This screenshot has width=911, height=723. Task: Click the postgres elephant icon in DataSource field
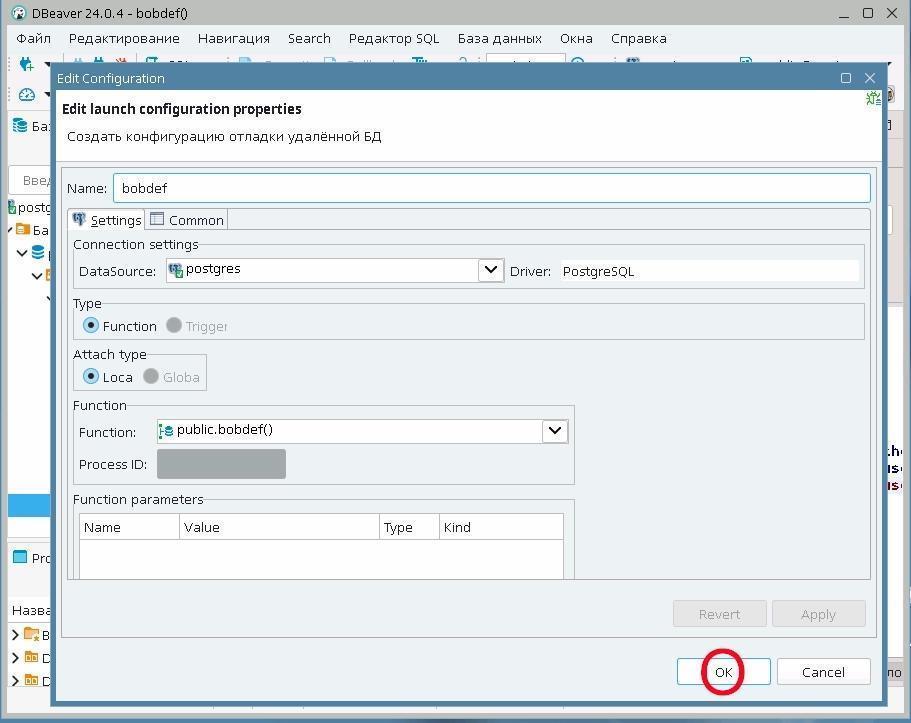[x=176, y=270]
